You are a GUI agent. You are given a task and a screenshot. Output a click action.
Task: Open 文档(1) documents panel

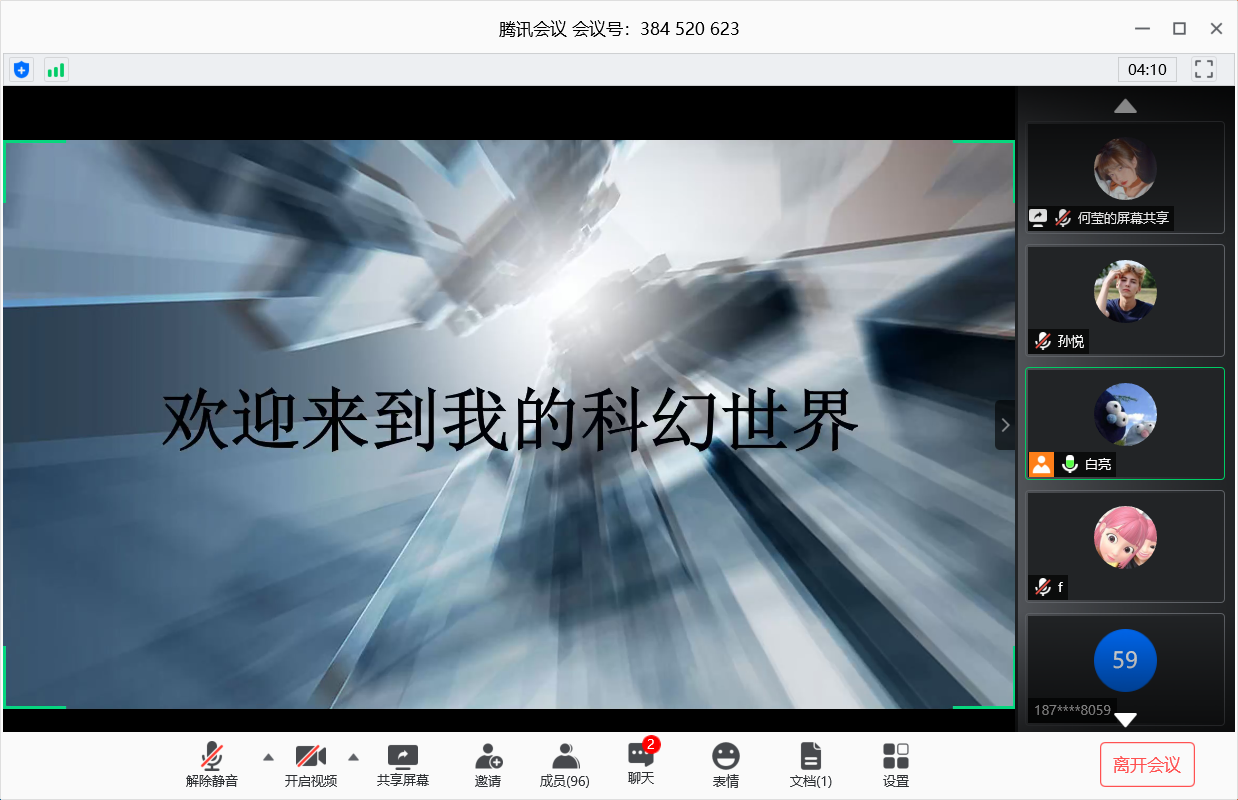tap(810, 765)
